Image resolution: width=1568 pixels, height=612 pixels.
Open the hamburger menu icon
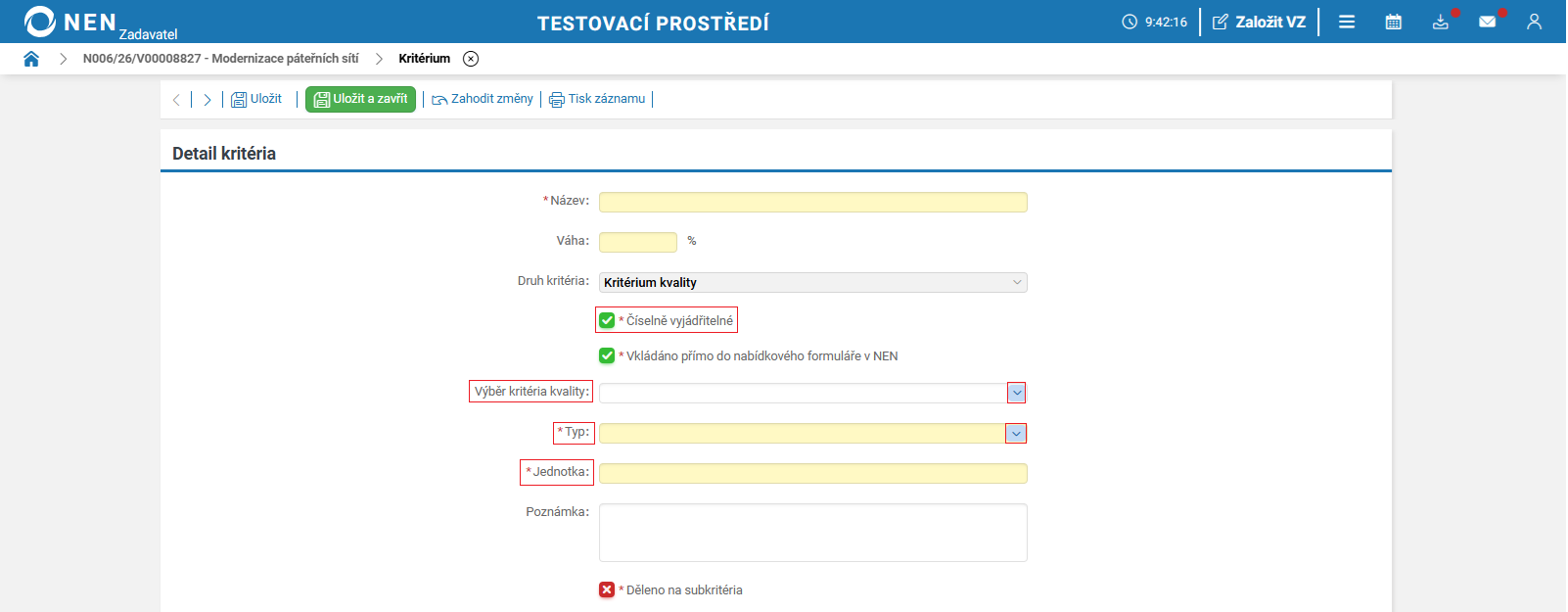pyautogui.click(x=1347, y=22)
